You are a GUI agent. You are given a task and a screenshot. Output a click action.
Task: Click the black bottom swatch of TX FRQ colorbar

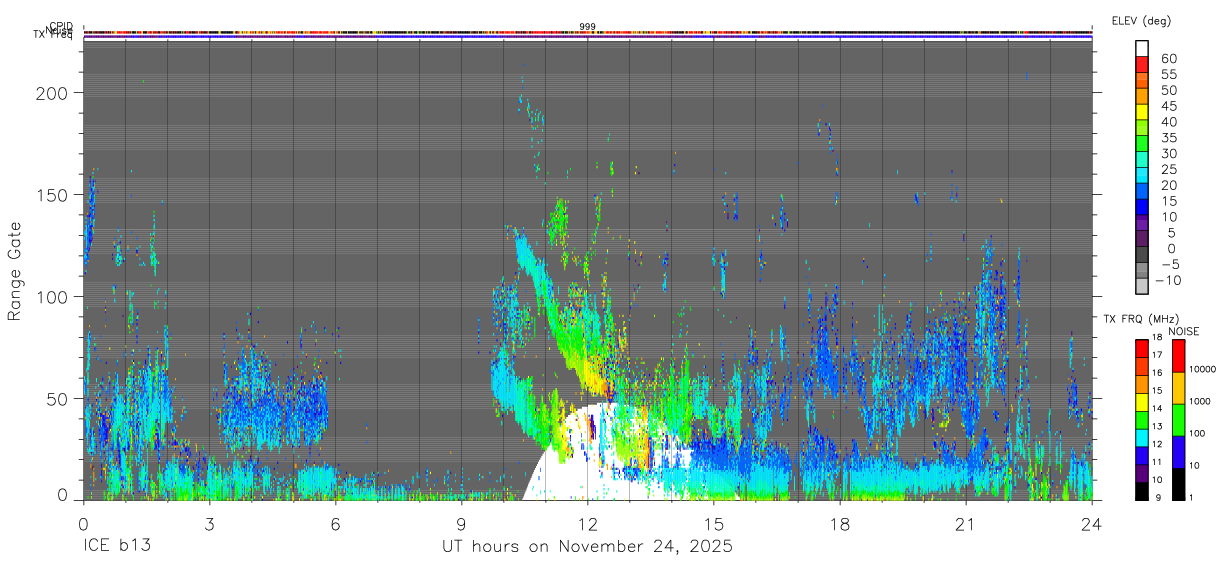point(1142,491)
